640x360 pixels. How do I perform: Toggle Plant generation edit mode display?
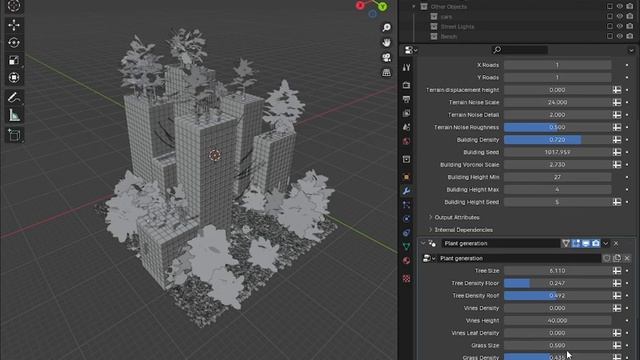pos(576,244)
